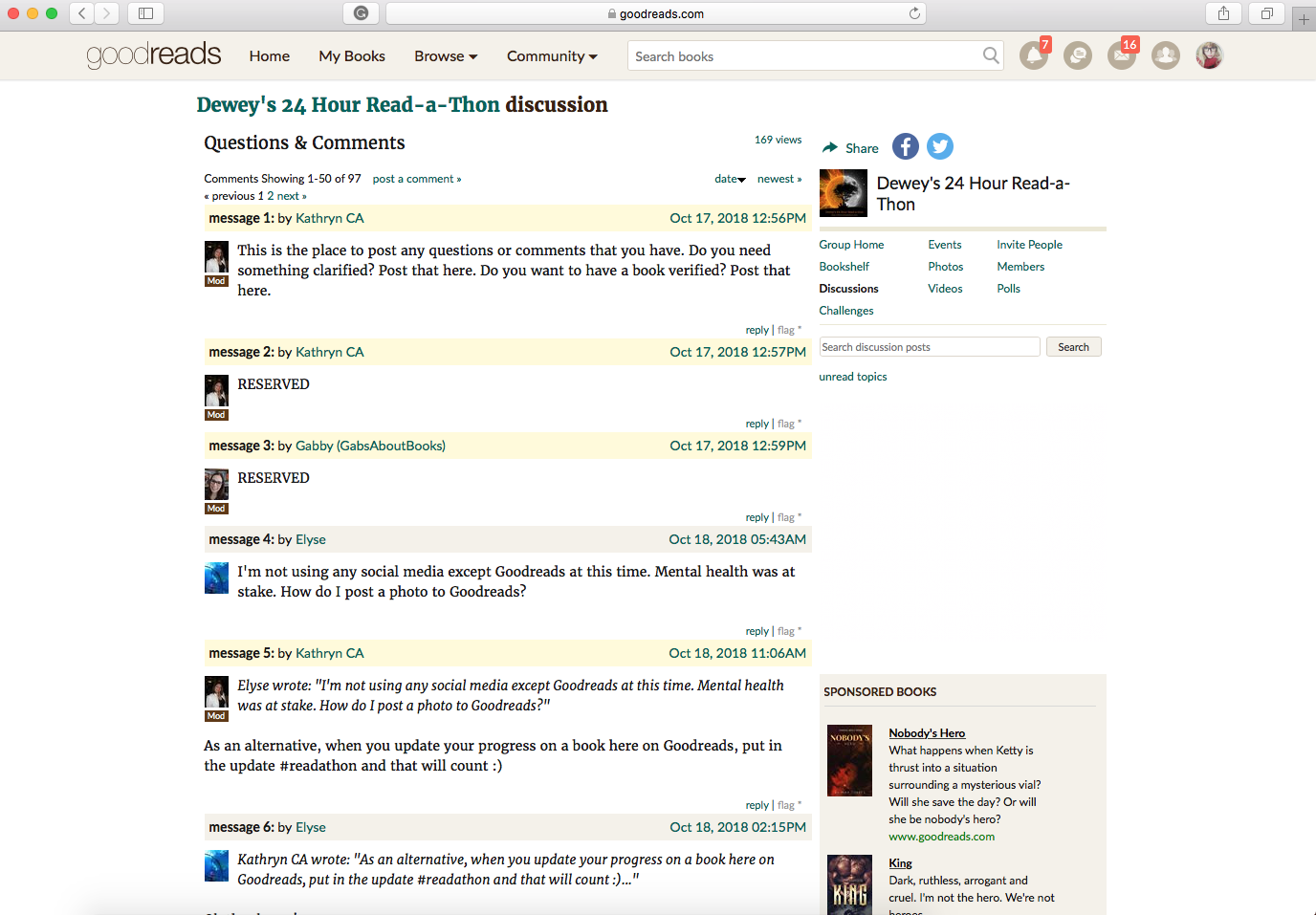
Task: Click the post a comment link
Action: tap(416, 179)
